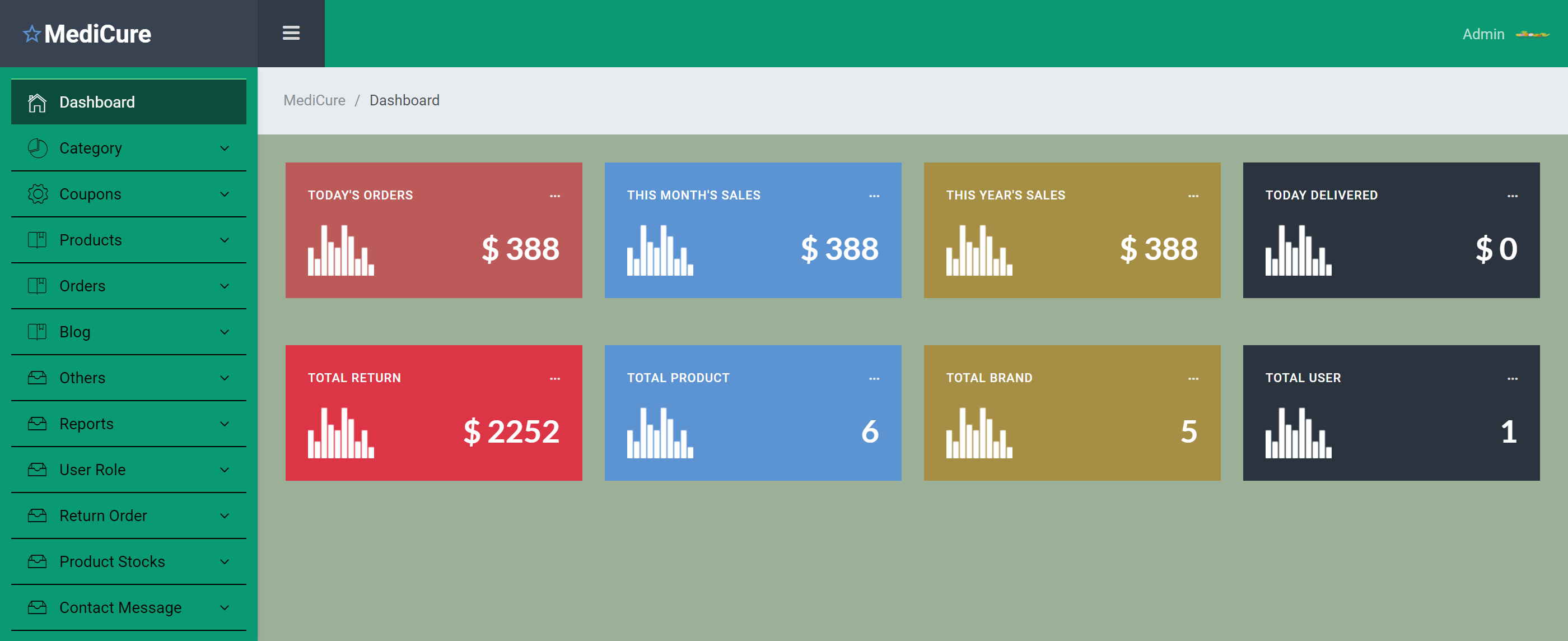This screenshot has height=641, width=1568.
Task: Open the Contact Message menu item
Action: [120, 607]
